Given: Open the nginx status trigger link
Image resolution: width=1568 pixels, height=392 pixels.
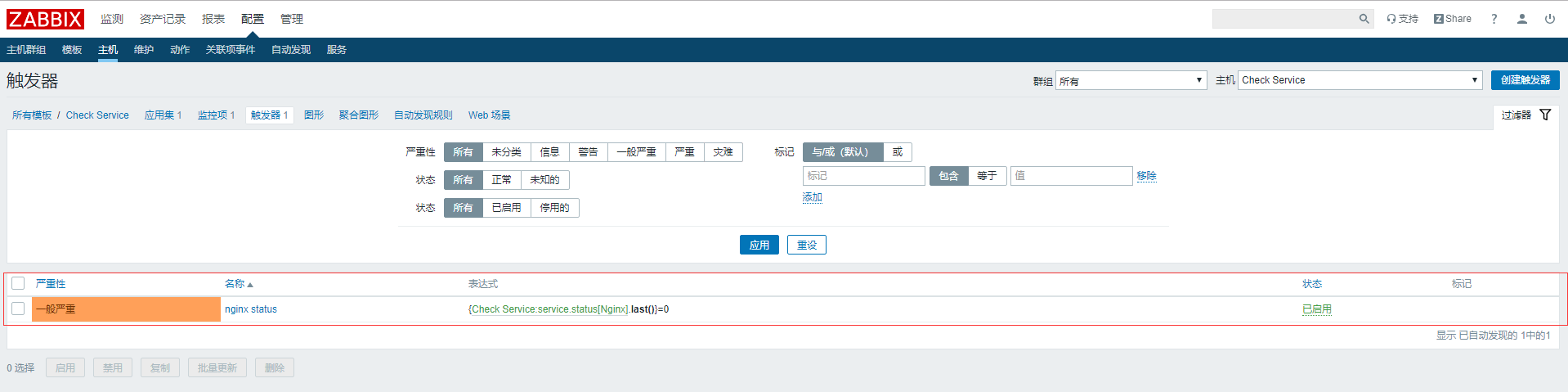Looking at the screenshot, I should (251, 309).
